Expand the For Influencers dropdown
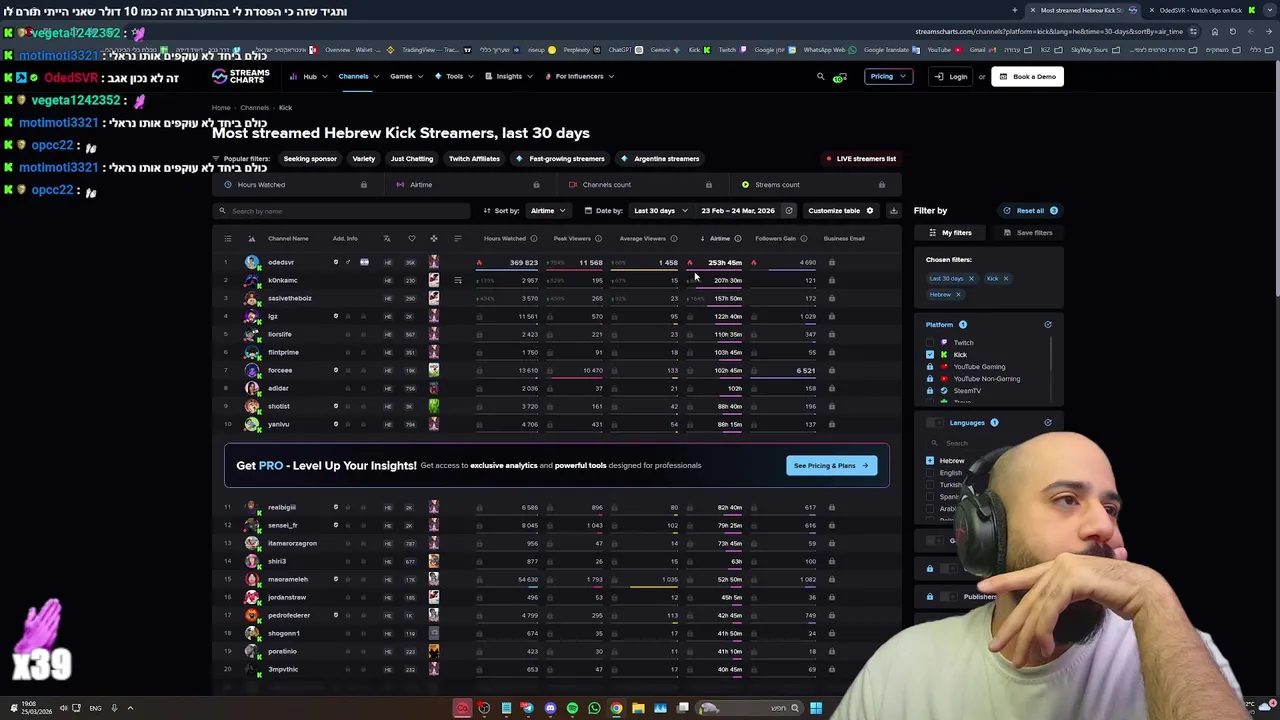This screenshot has width=1280, height=720. (579, 76)
